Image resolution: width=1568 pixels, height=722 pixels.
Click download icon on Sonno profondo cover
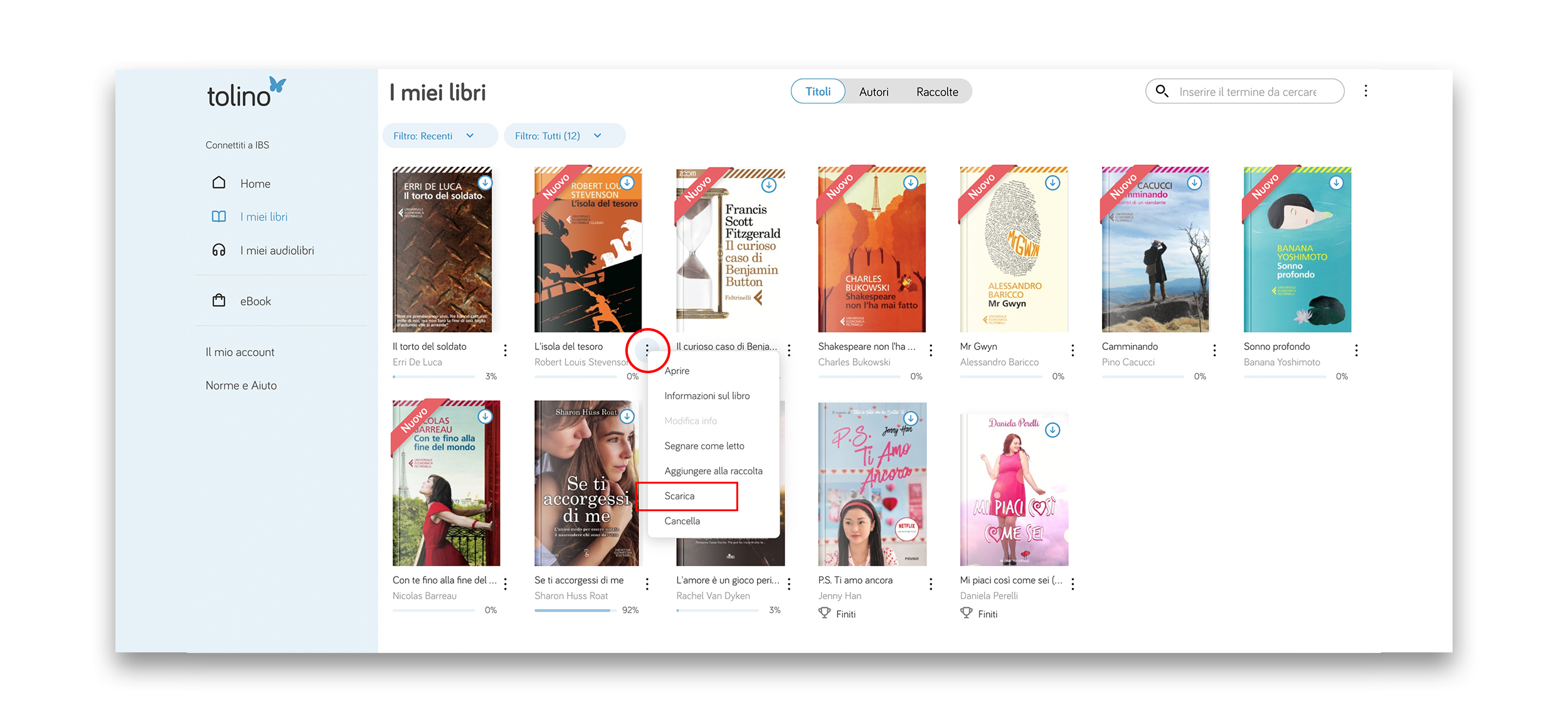(x=1336, y=183)
